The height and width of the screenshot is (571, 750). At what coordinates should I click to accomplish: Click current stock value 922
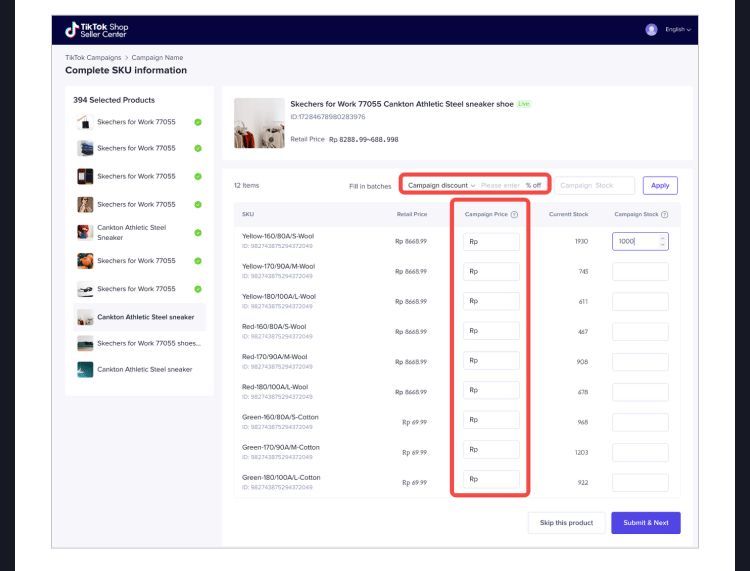(583, 483)
